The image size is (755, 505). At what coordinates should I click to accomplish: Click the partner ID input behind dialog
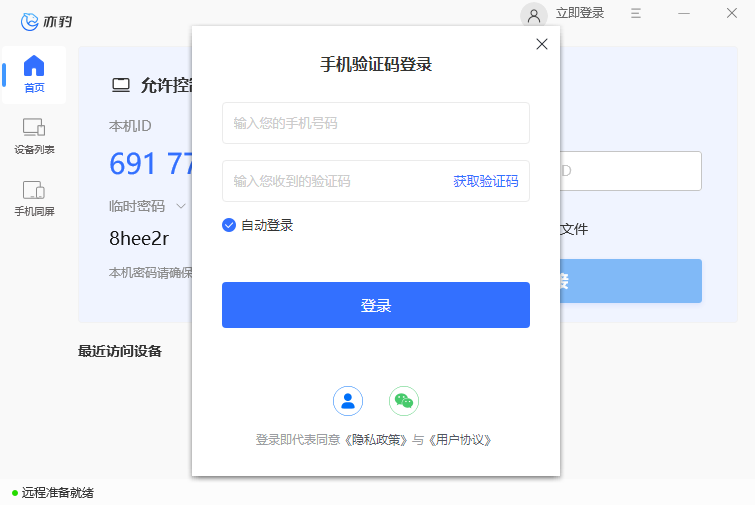631,171
